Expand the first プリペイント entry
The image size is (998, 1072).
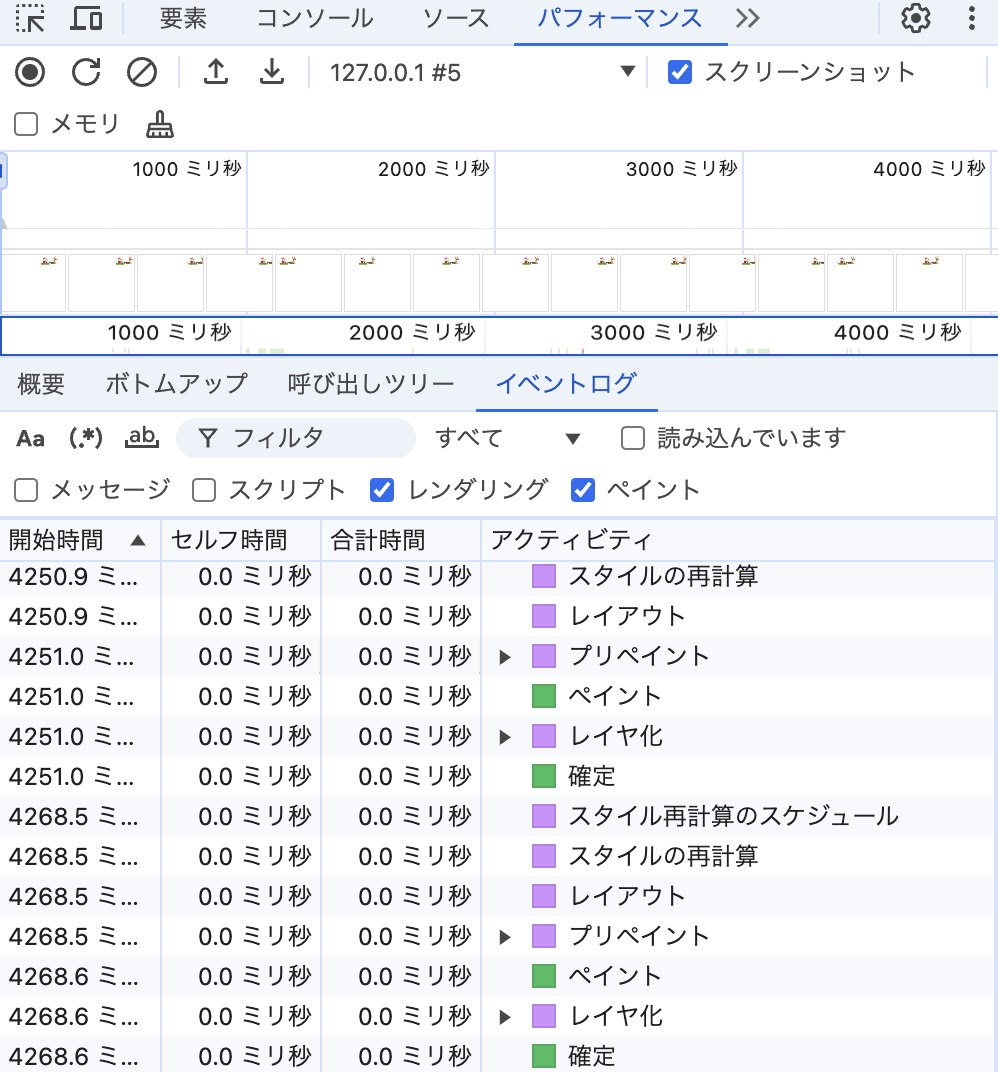pos(505,656)
